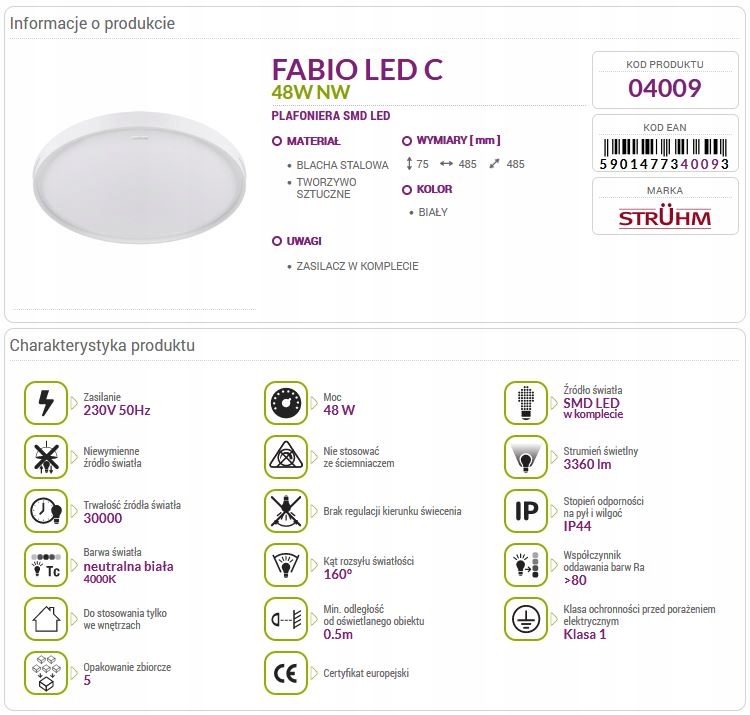Click the EAN barcode 5901477340093
750x715 pixels.
[x=664, y=150]
